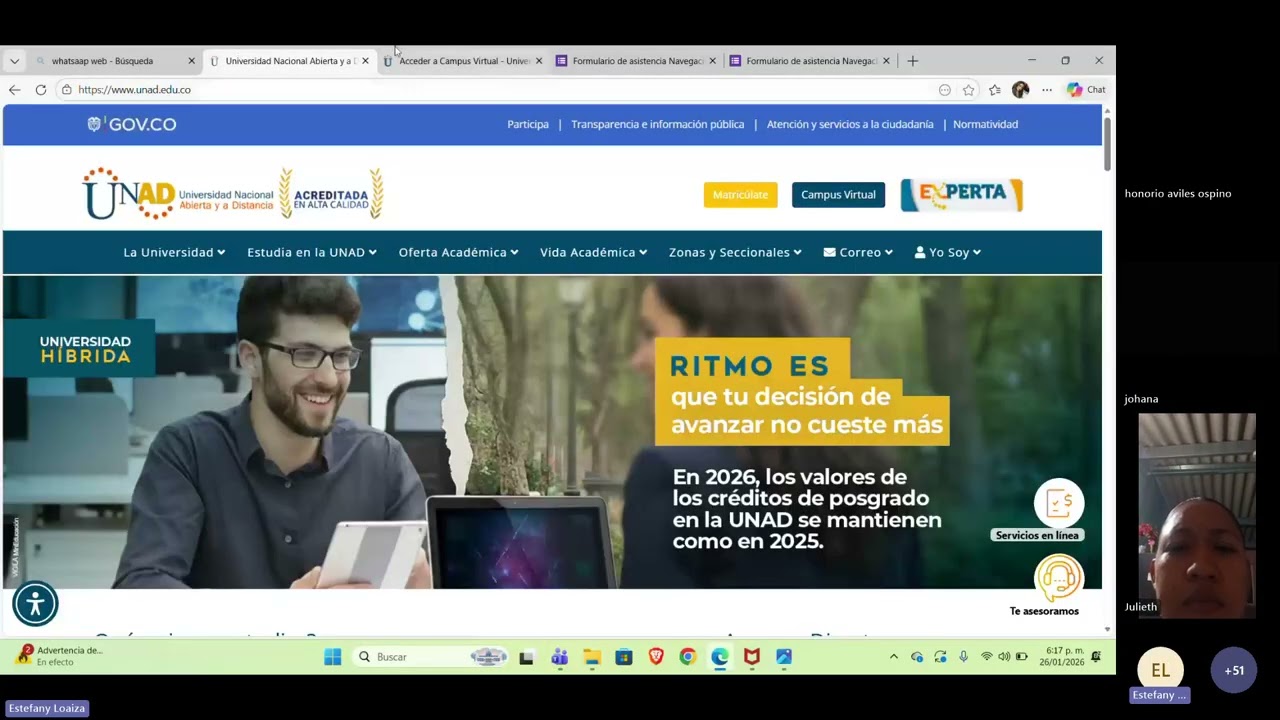Launch Google Chrome from the taskbar
Viewport: 1280px width, 720px height.
point(688,657)
